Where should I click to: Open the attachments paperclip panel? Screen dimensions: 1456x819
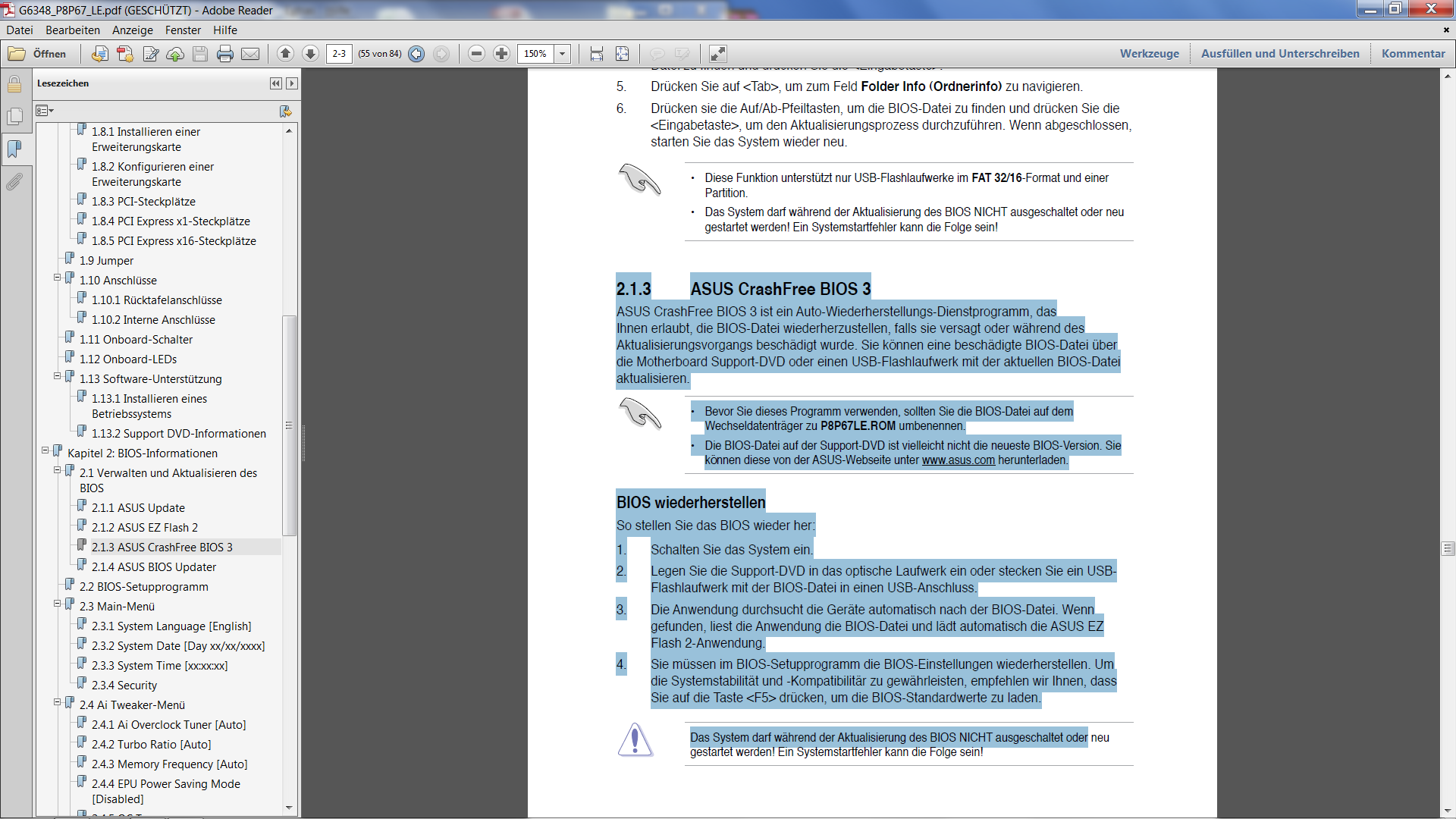tap(14, 182)
